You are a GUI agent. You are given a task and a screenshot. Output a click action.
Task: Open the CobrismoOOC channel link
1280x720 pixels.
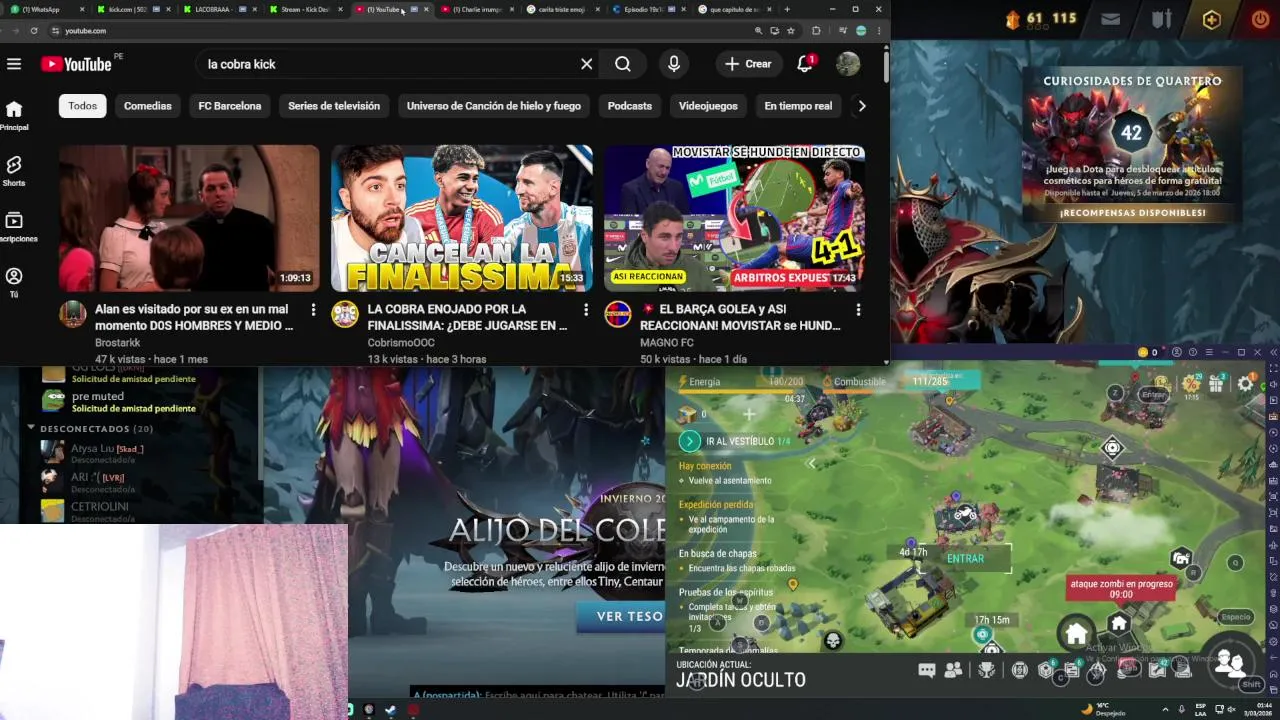401,343
